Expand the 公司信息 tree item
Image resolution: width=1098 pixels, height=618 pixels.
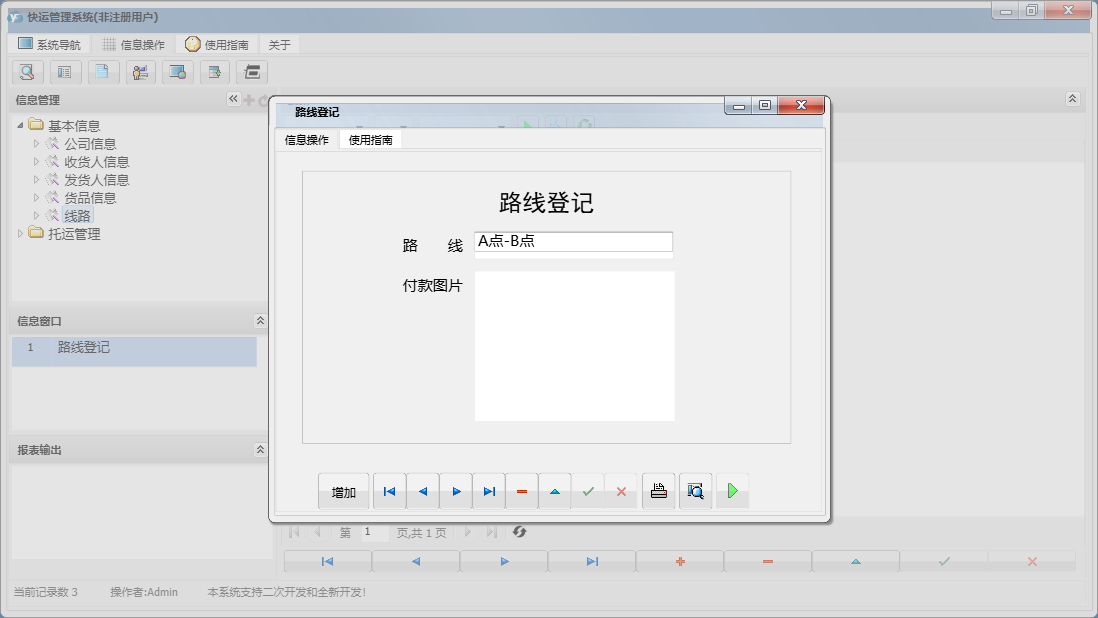pyautogui.click(x=37, y=142)
